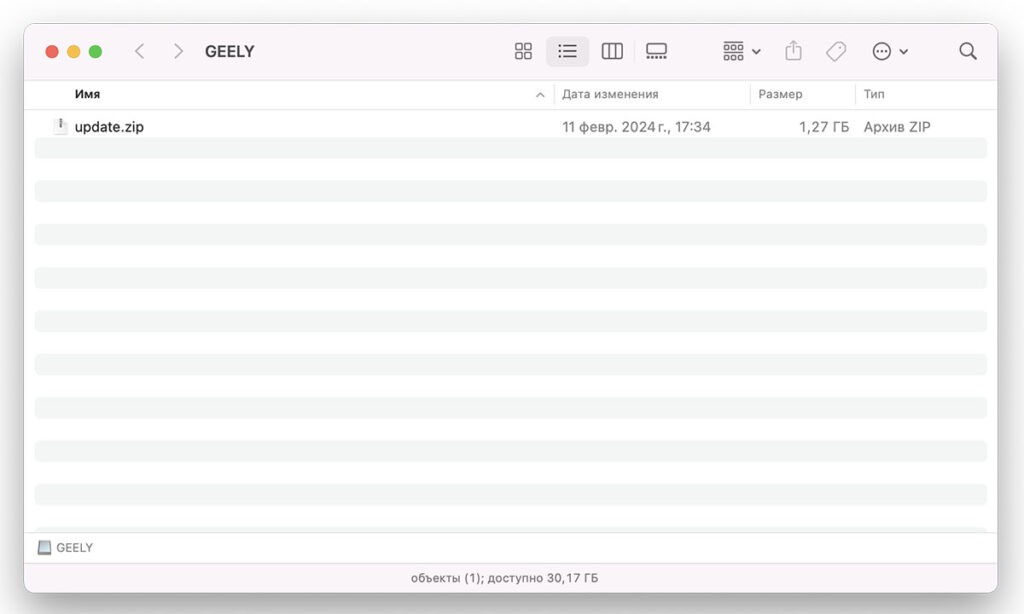
Task: Sort by Дата изменения column header
Action: [x=610, y=94]
